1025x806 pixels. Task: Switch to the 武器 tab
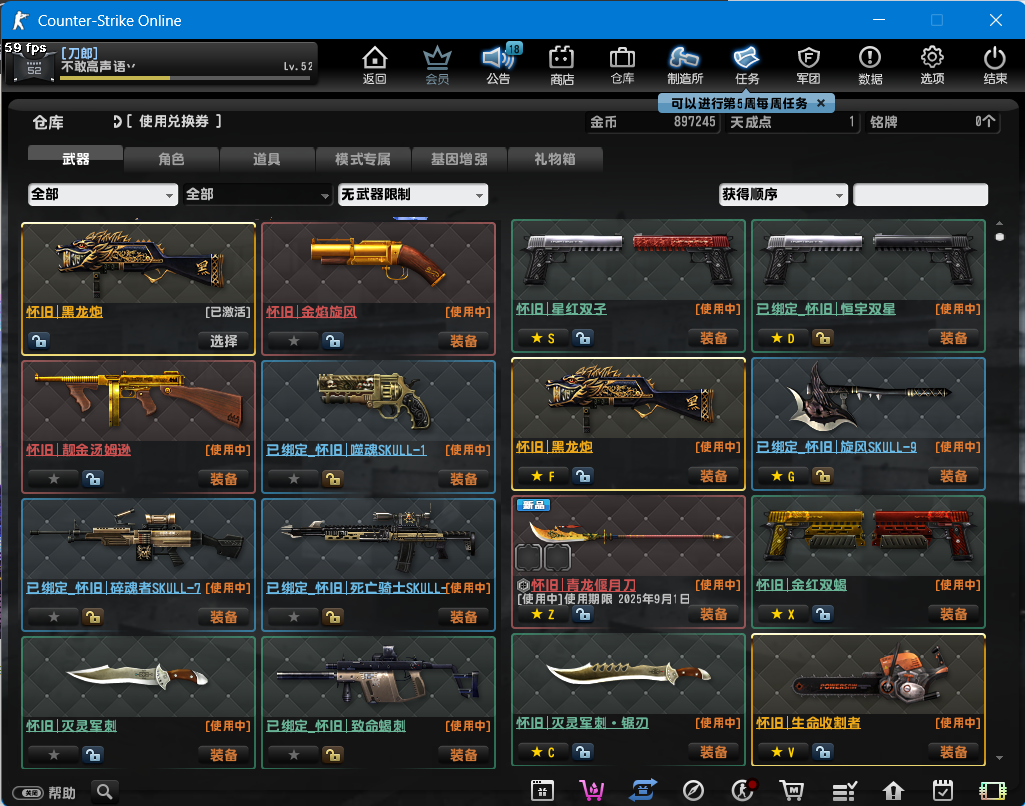[75, 158]
